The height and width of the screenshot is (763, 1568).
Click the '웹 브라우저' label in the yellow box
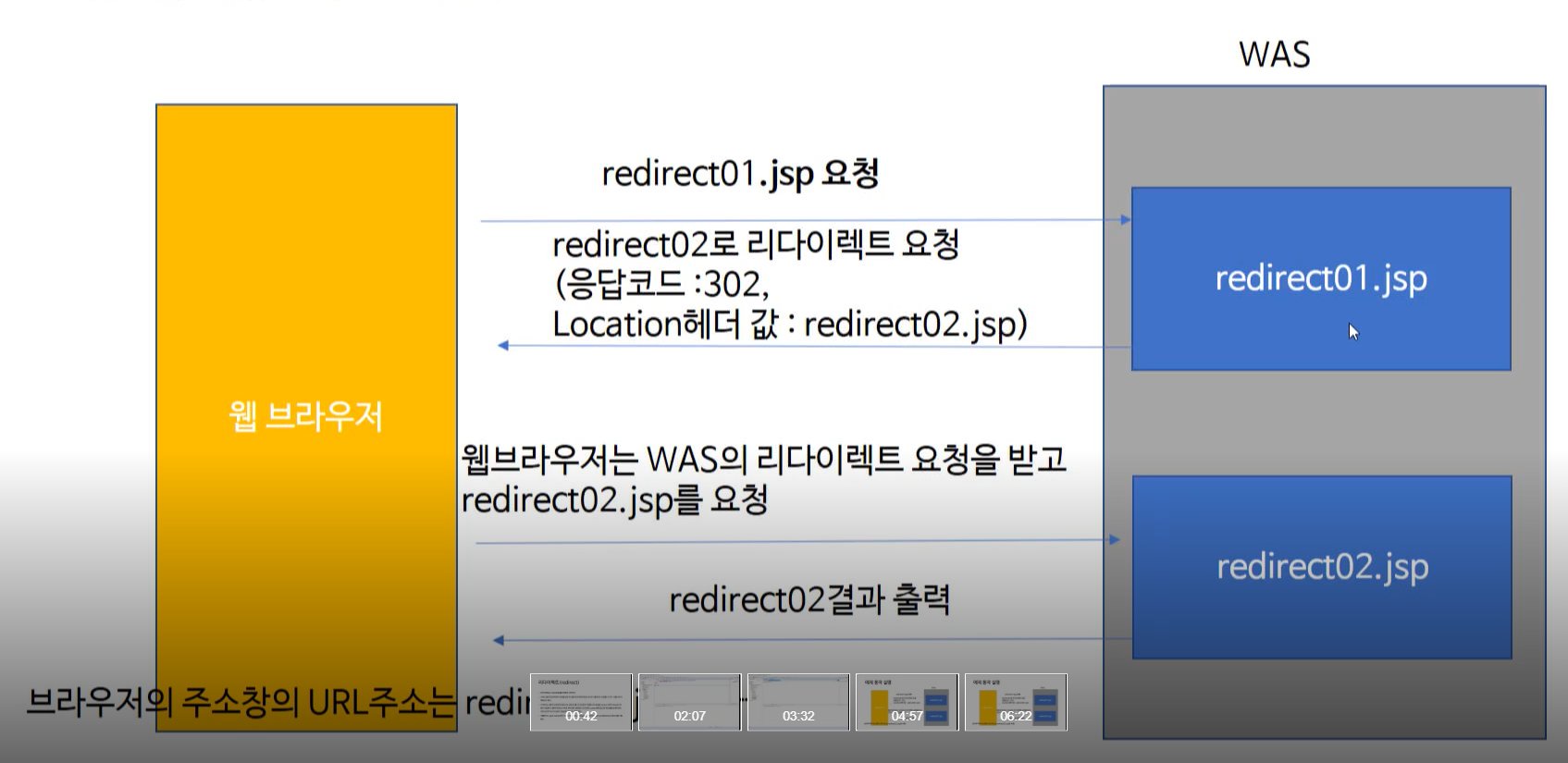click(x=305, y=416)
